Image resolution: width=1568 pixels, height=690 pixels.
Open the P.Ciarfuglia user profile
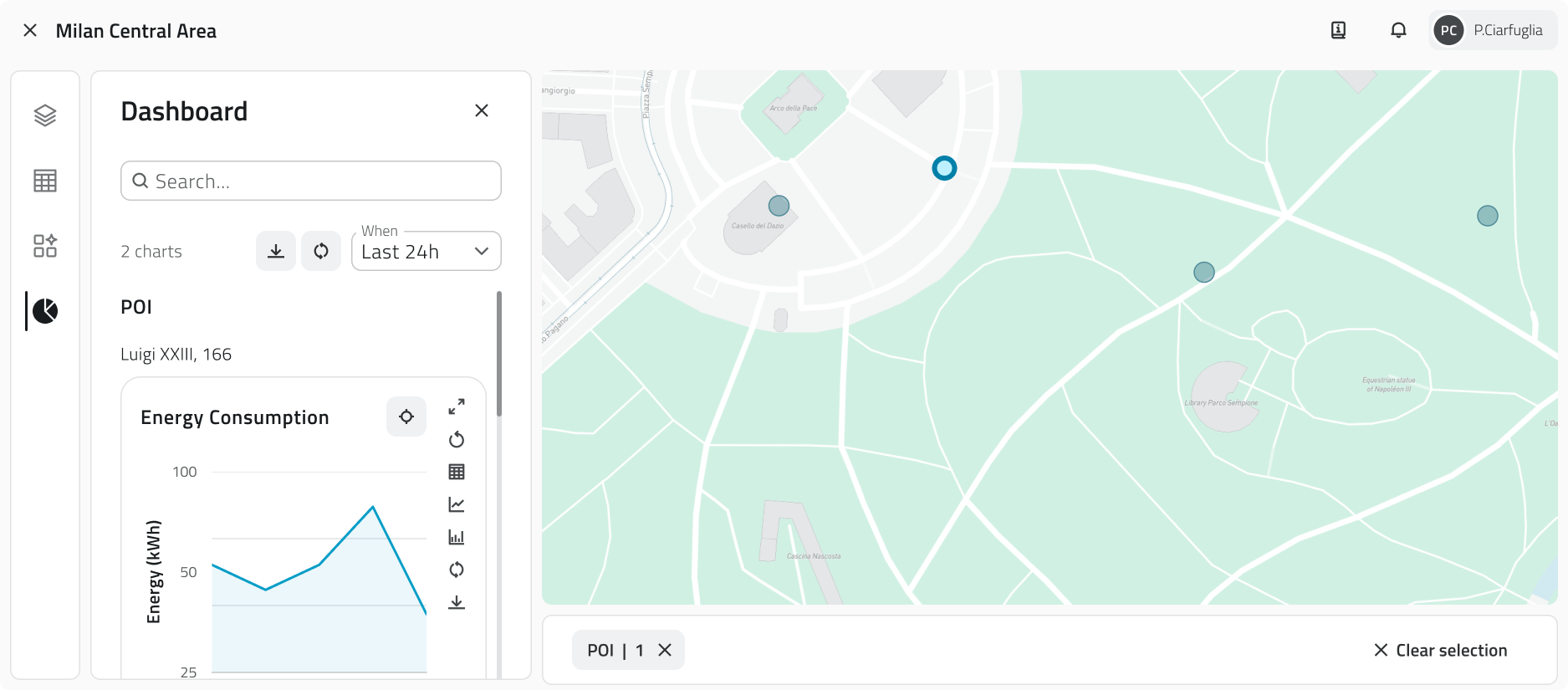pyautogui.click(x=1493, y=31)
